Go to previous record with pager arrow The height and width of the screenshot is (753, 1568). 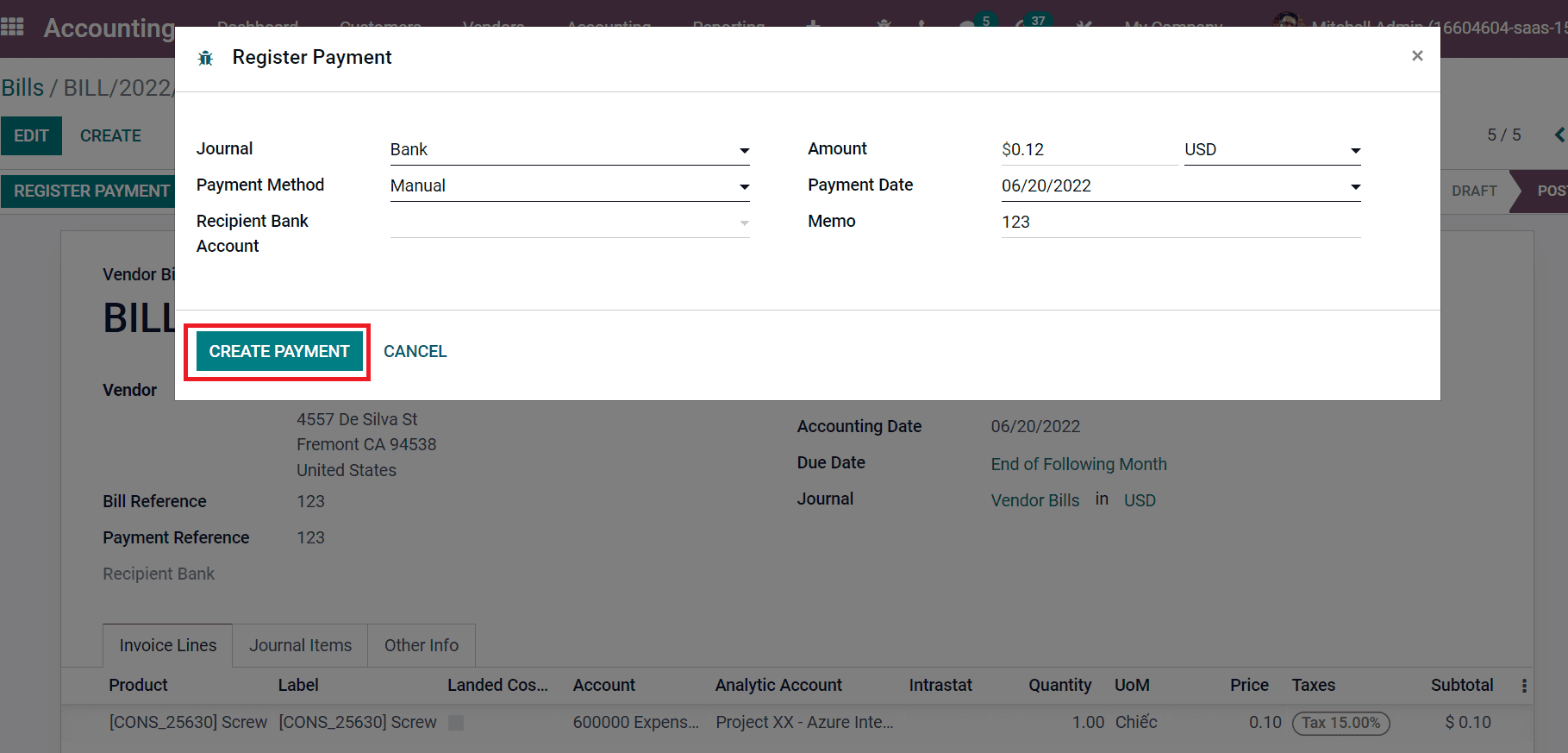(x=1559, y=135)
